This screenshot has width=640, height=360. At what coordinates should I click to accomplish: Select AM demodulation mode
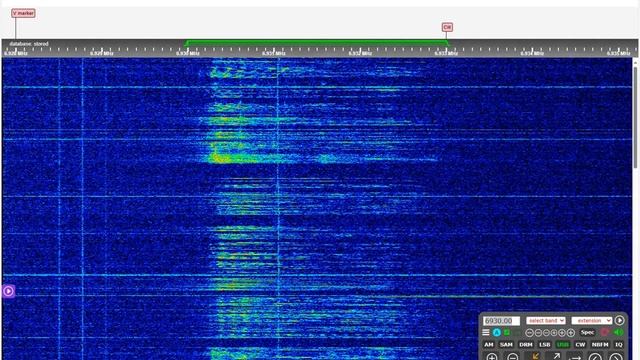(489, 344)
